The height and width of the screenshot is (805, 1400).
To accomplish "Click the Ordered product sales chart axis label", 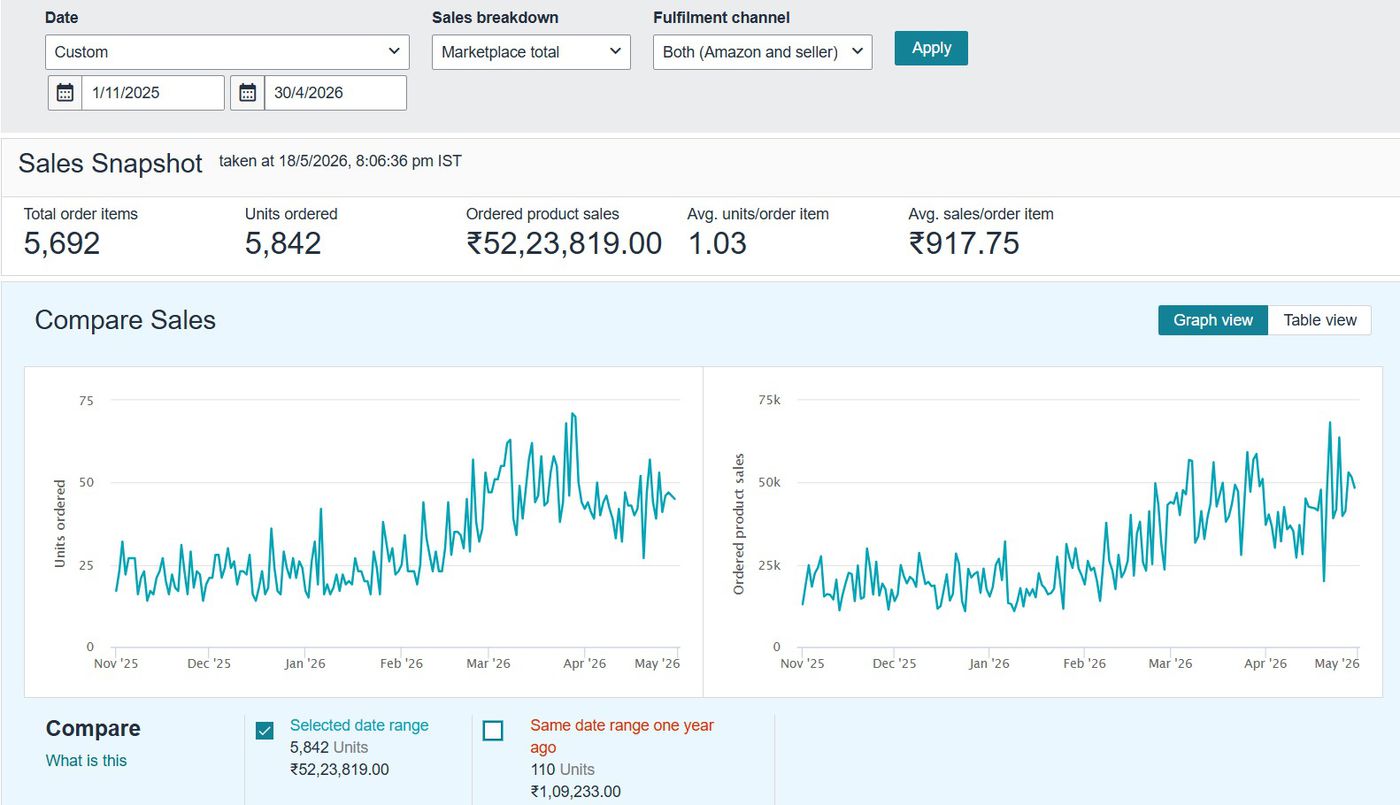I will point(739,524).
